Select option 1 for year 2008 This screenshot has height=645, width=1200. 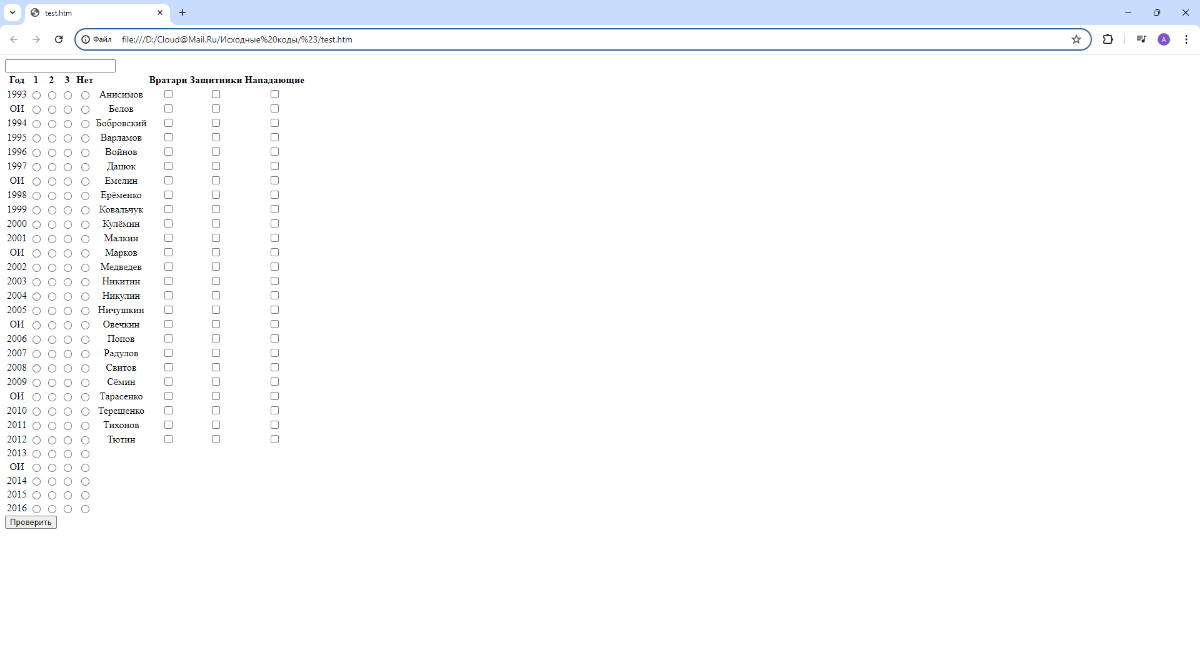[36, 368]
